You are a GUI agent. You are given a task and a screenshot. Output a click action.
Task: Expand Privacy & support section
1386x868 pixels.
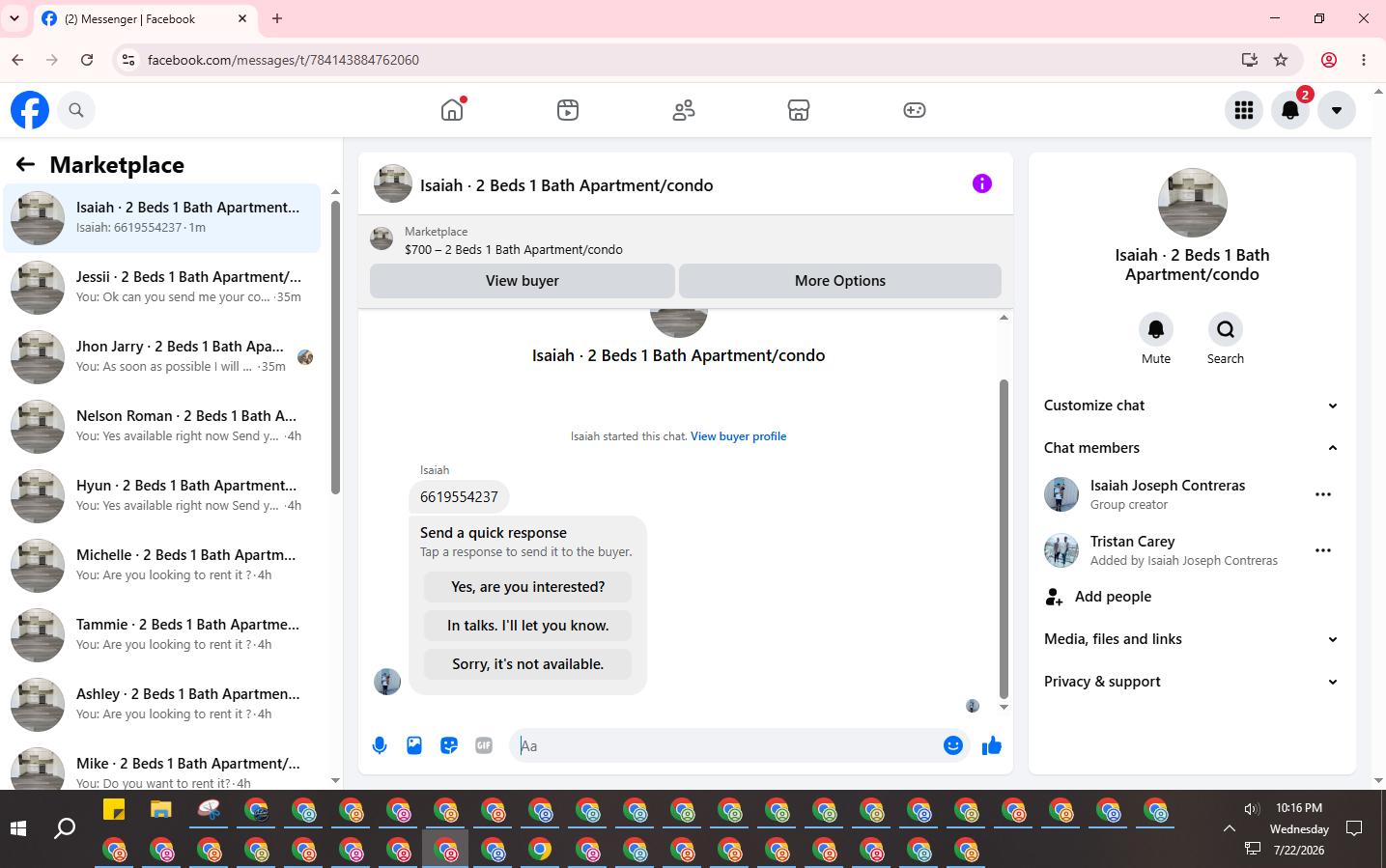[x=1191, y=682]
